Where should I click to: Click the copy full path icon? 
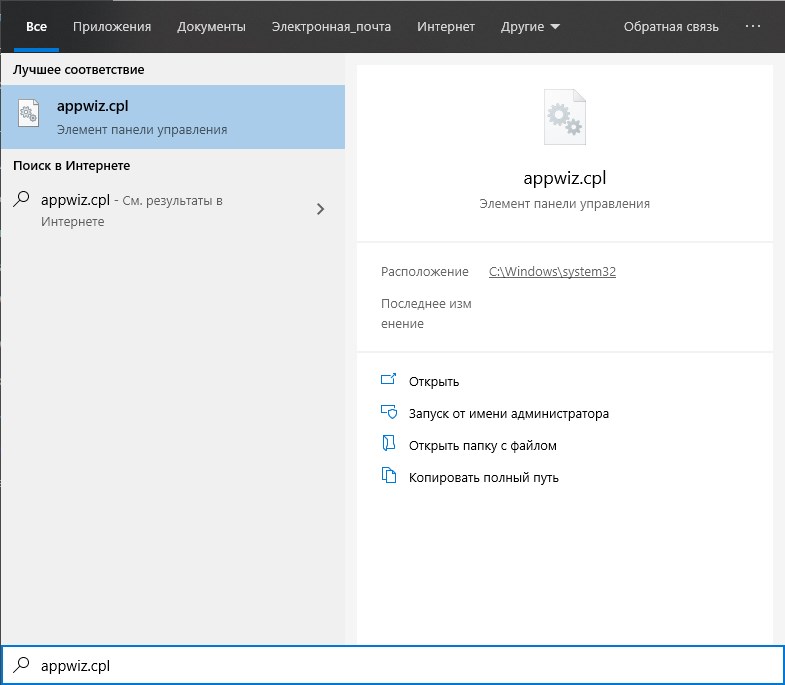(389, 477)
